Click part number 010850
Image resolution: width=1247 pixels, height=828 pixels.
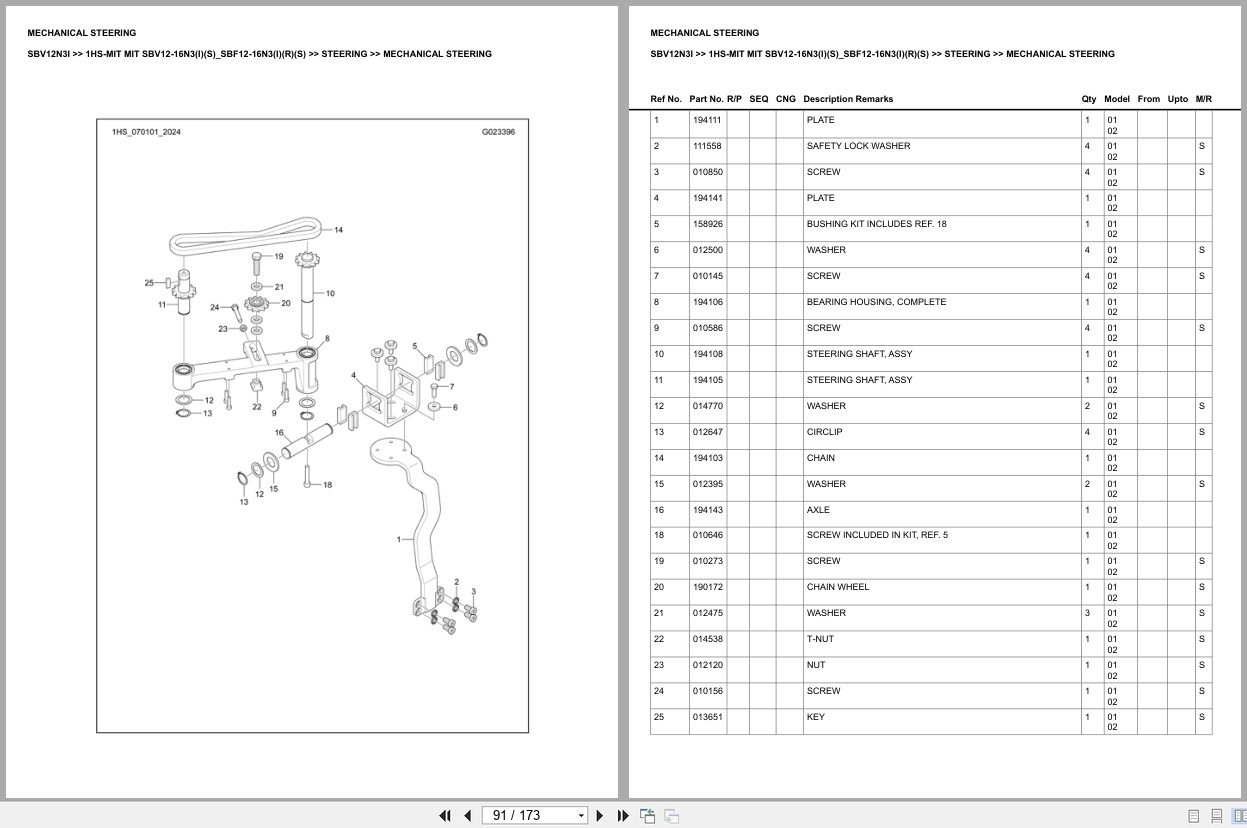point(707,172)
